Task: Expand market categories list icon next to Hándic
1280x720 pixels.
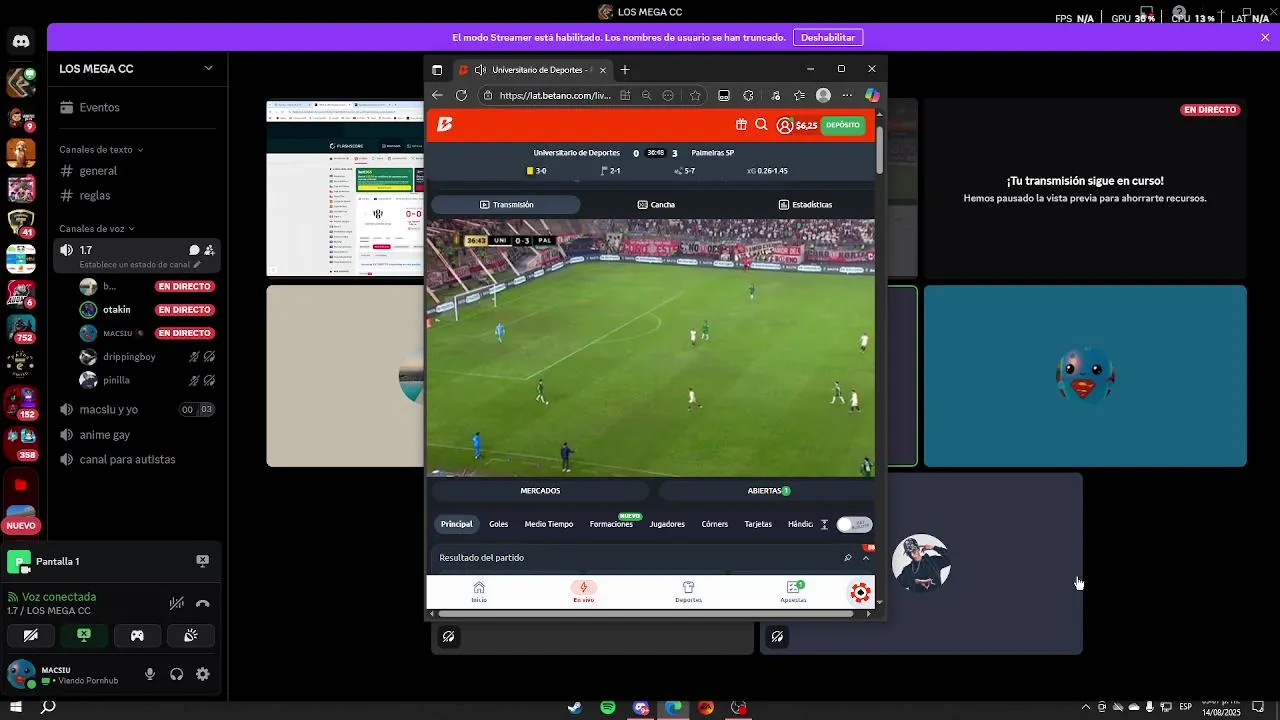Action: [824, 524]
